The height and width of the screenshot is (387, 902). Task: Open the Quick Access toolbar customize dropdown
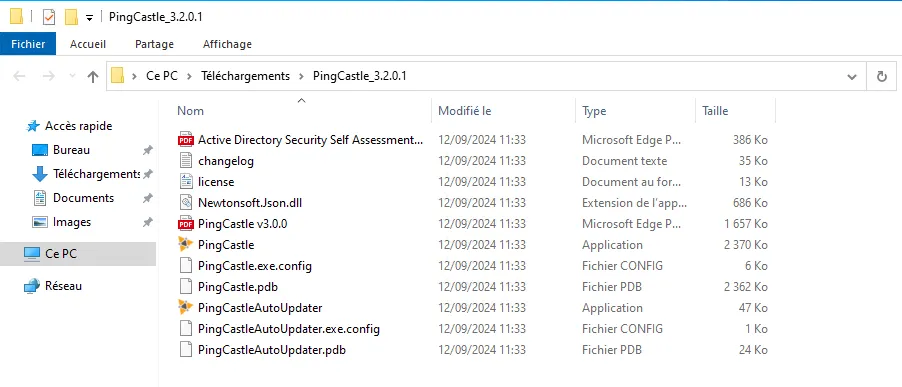click(x=89, y=18)
